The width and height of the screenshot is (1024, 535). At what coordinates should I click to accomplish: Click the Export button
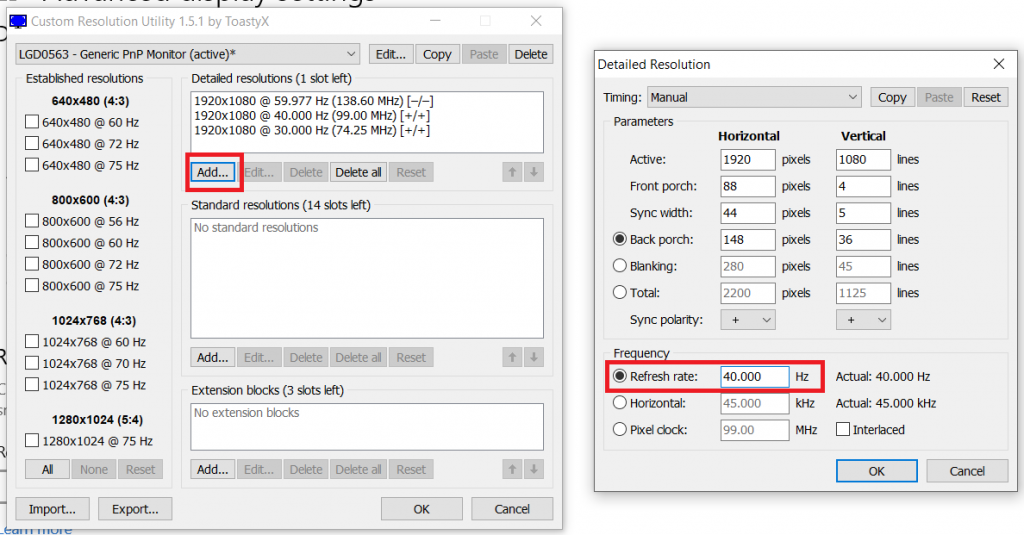135,509
